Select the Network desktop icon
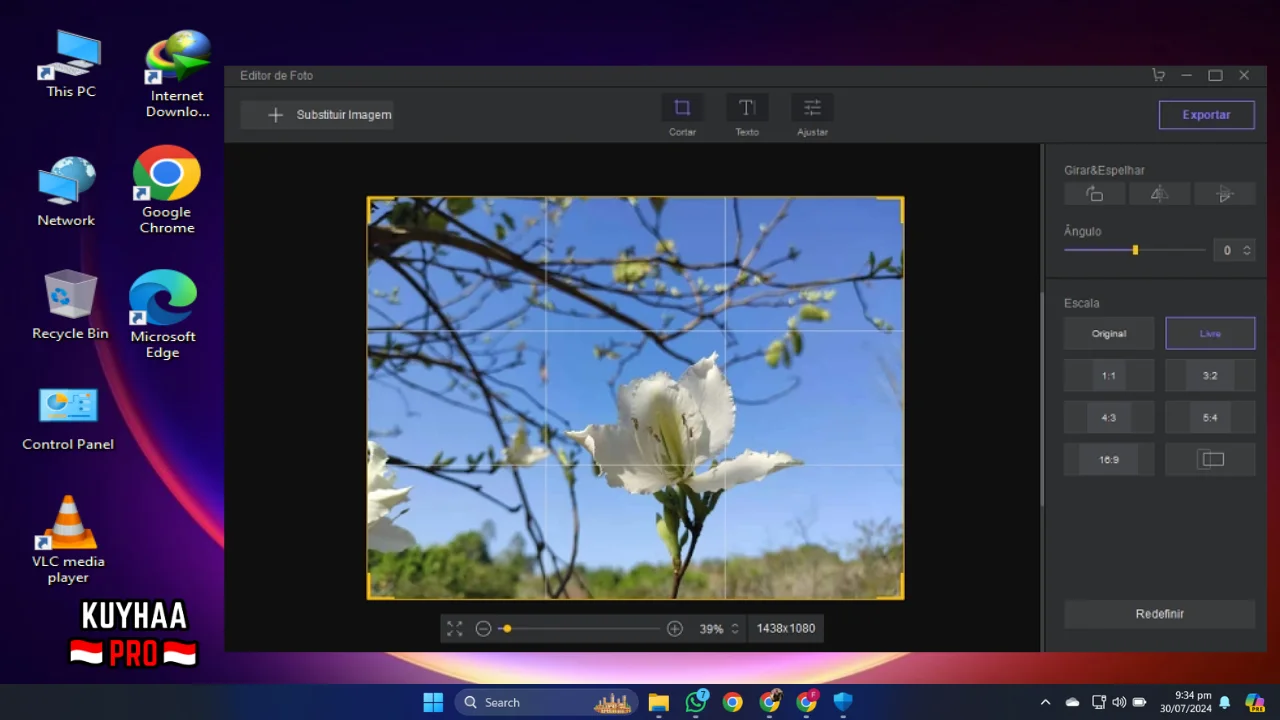 (66, 191)
